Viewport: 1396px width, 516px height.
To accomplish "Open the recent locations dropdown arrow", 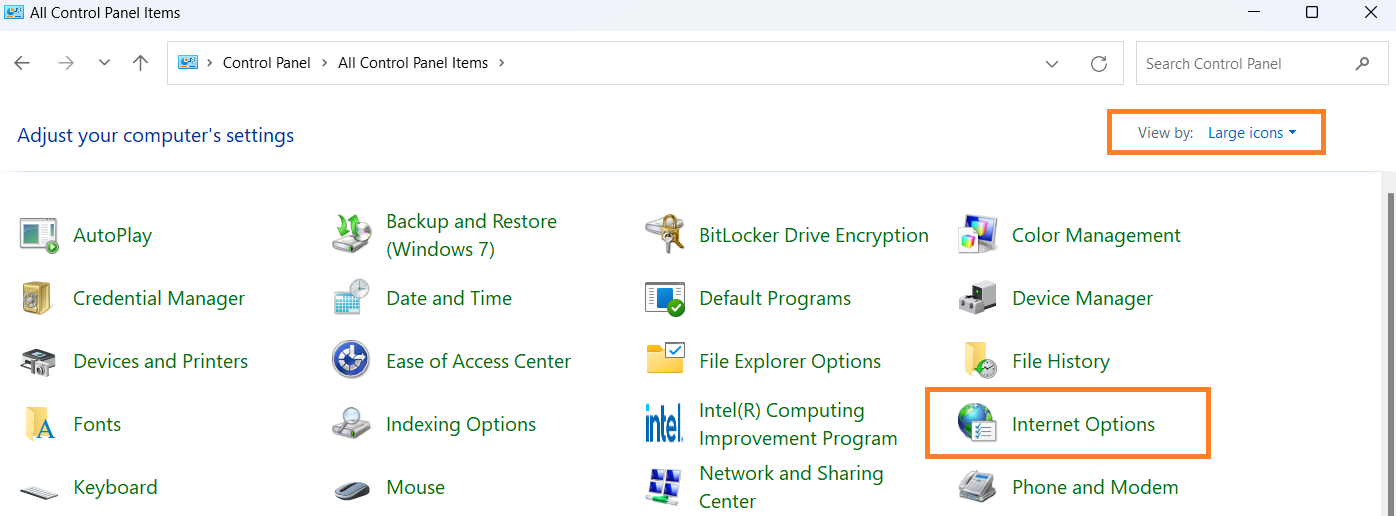I will tap(104, 63).
